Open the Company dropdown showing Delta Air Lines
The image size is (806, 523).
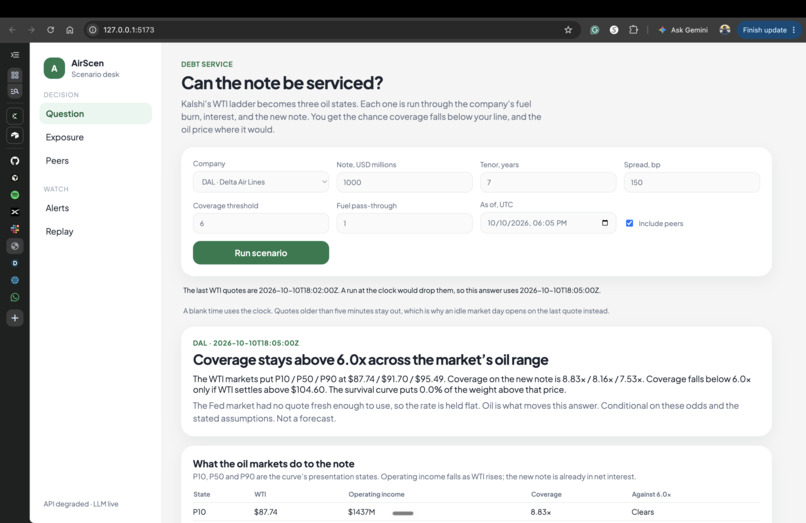[x=261, y=182]
